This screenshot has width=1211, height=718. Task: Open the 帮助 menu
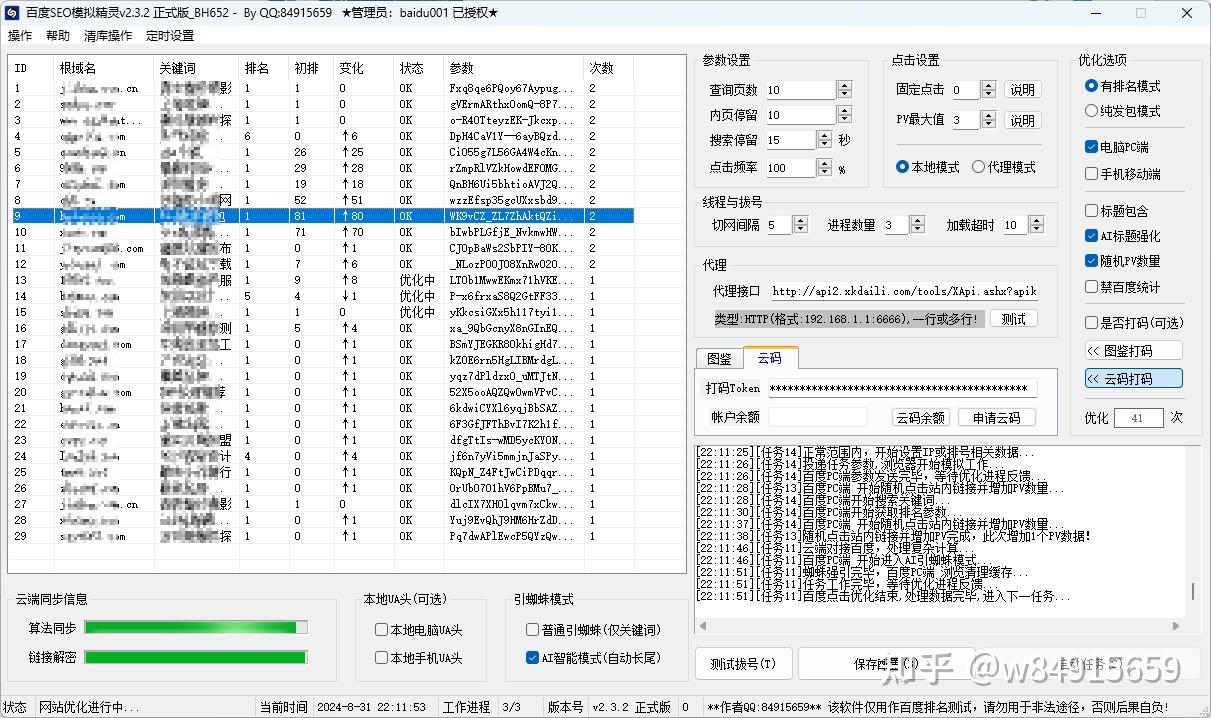pos(58,35)
